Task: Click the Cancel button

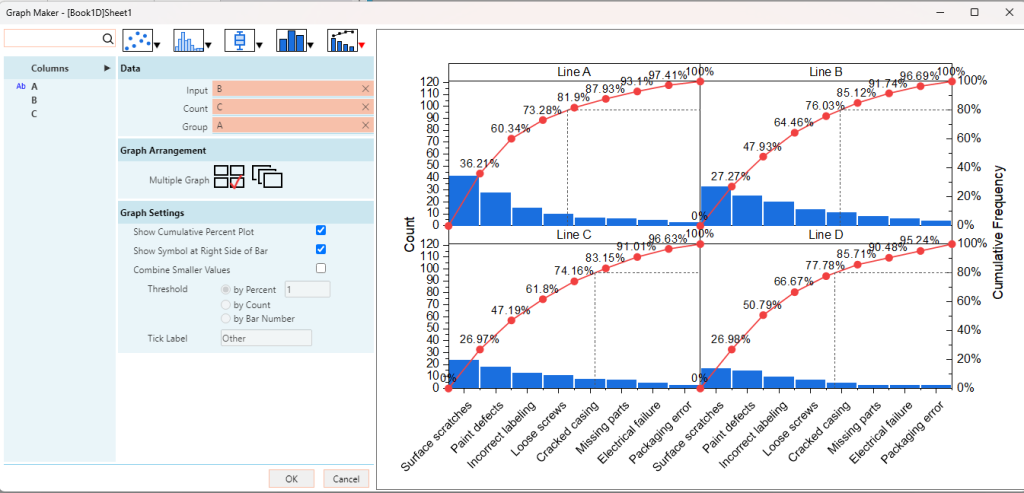Action: (346, 479)
